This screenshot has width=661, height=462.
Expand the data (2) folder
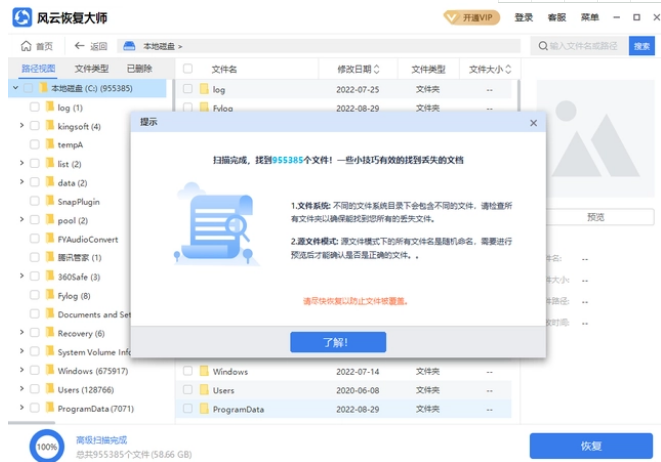[21, 182]
